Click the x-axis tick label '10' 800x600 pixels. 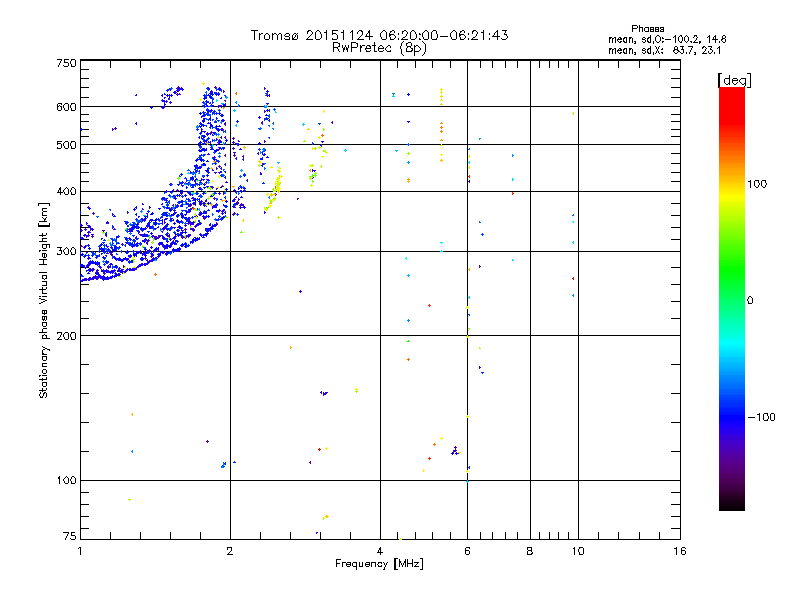point(578,551)
